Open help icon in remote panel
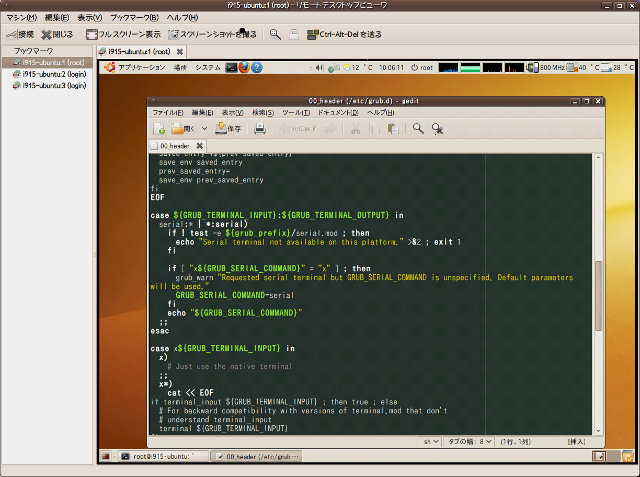Screen dimensions: 640x477 [x=257, y=67]
